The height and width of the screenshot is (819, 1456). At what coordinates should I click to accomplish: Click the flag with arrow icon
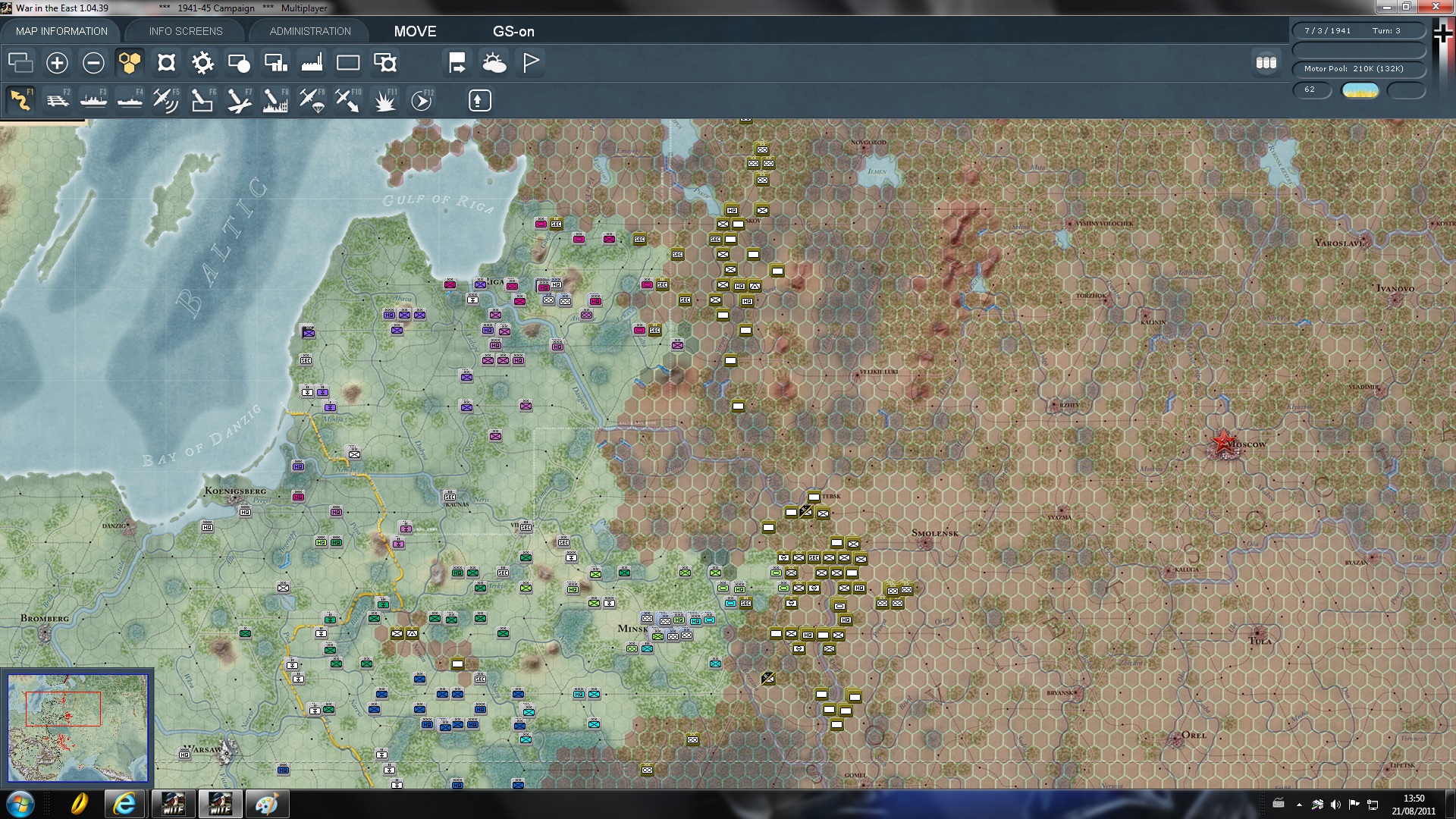457,63
